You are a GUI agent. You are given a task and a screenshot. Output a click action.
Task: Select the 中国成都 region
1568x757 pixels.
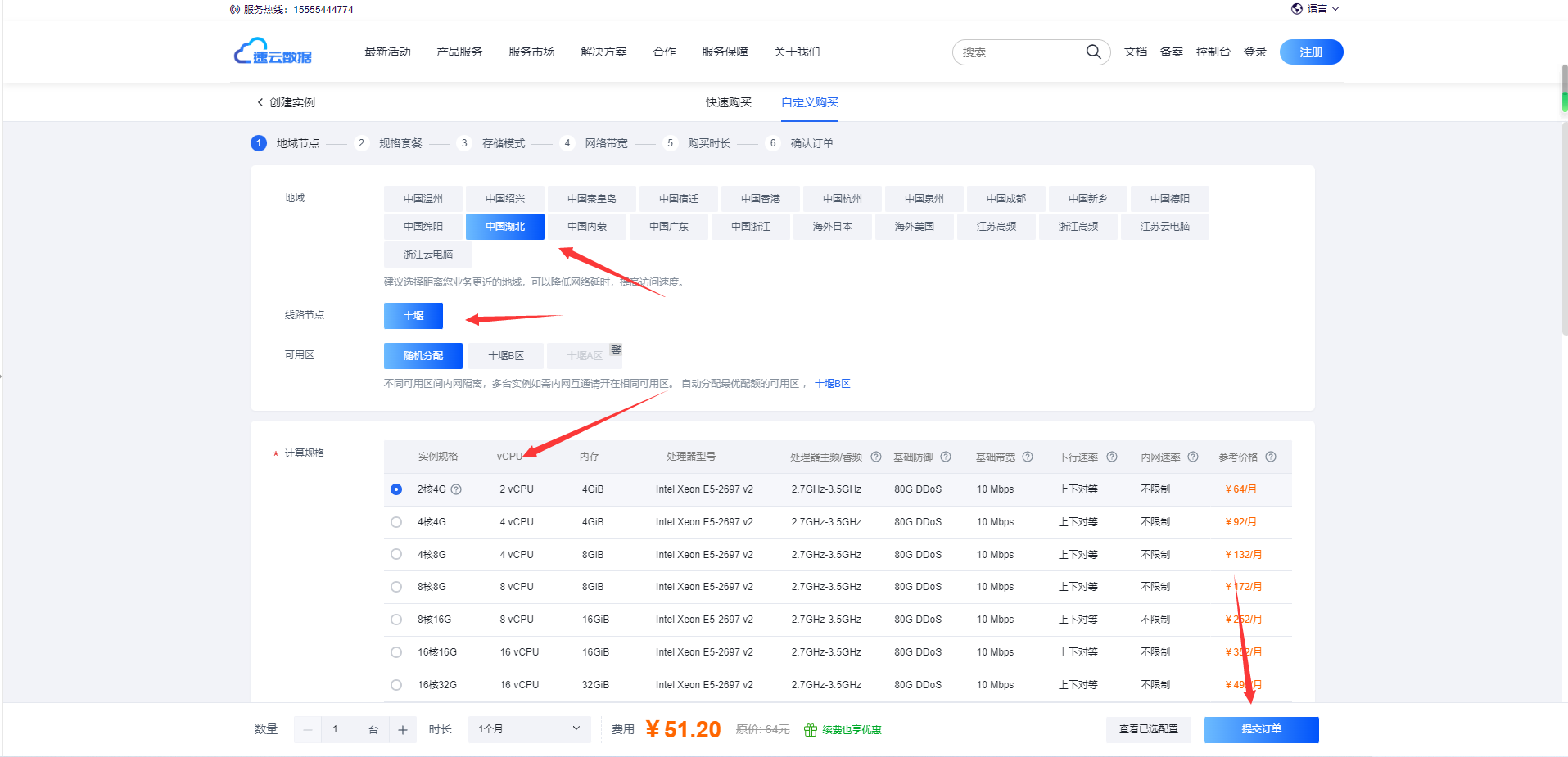point(1006,199)
